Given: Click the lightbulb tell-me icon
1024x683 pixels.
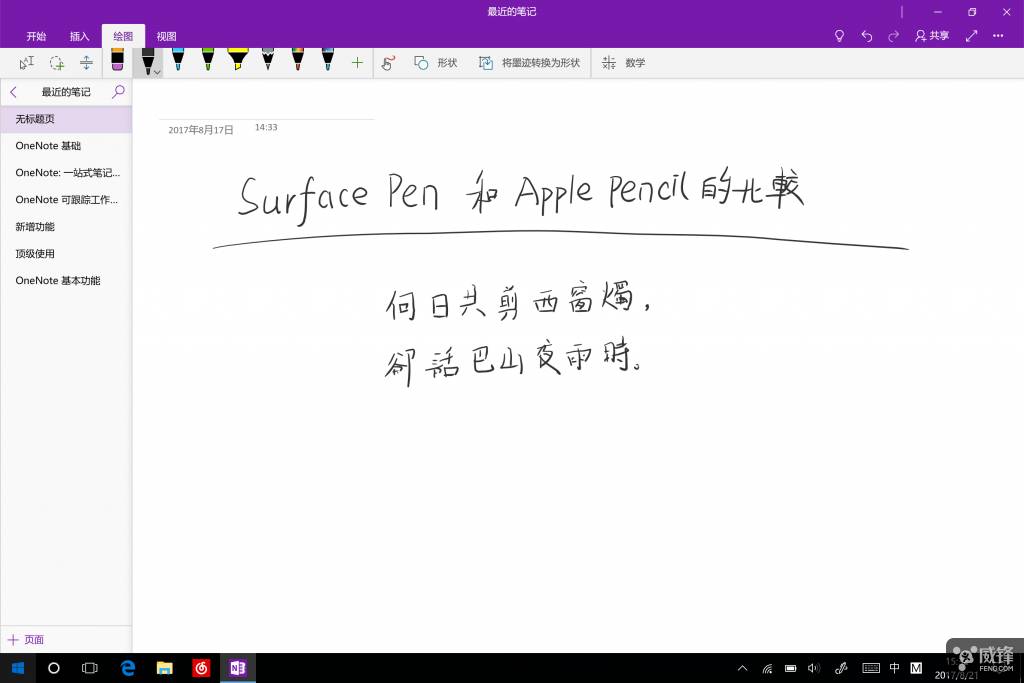Looking at the screenshot, I should pyautogui.click(x=839, y=36).
